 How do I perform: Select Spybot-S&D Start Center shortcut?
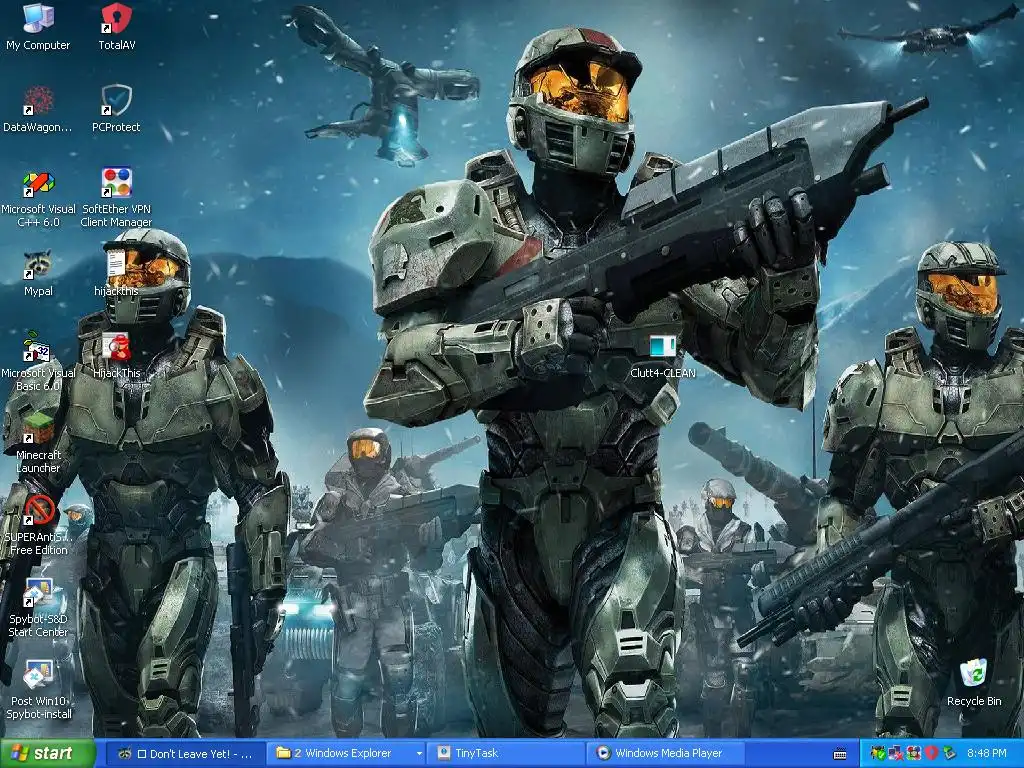tap(38, 608)
